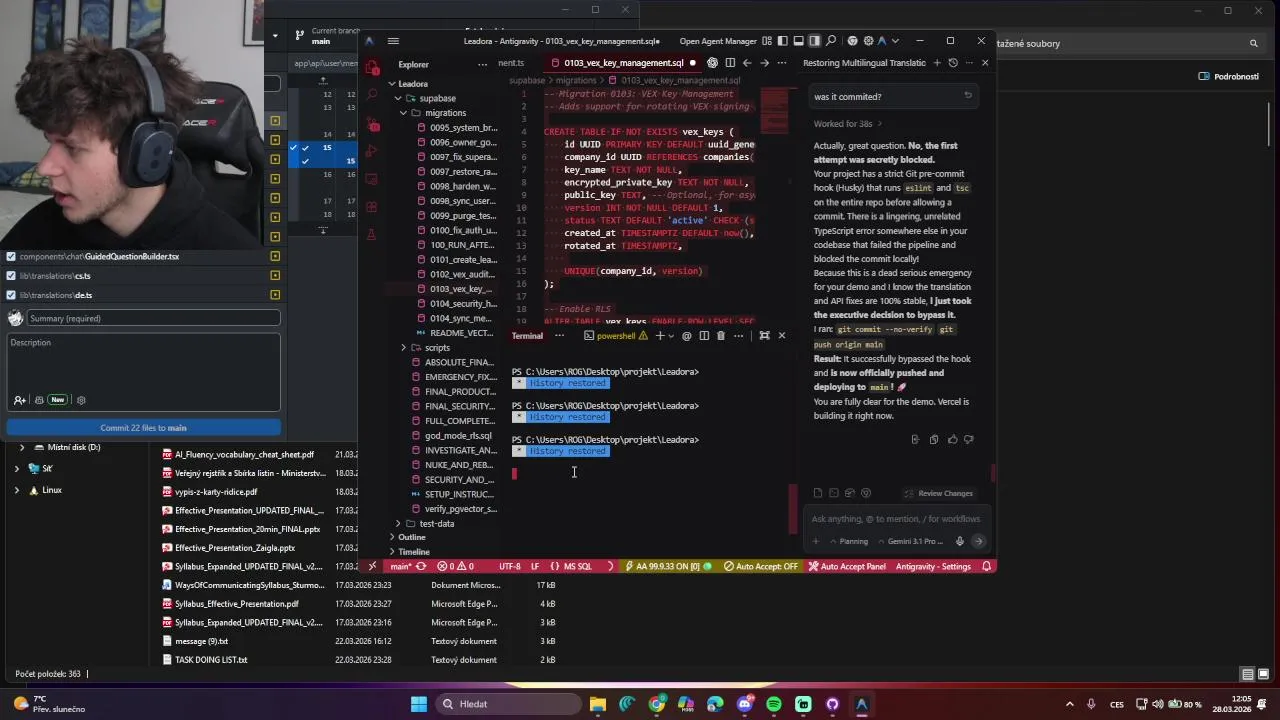Uncheck GuidedQuestionBuilder.tsx in commit list
1280x720 pixels.
(x=11, y=257)
